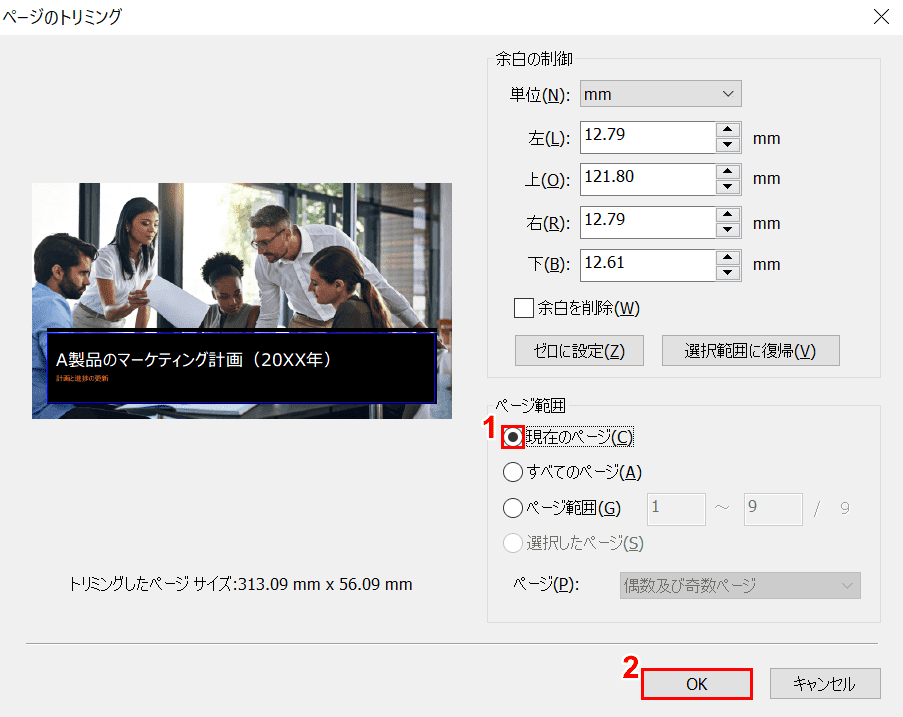Click the page preview thumbnail

(x=242, y=301)
